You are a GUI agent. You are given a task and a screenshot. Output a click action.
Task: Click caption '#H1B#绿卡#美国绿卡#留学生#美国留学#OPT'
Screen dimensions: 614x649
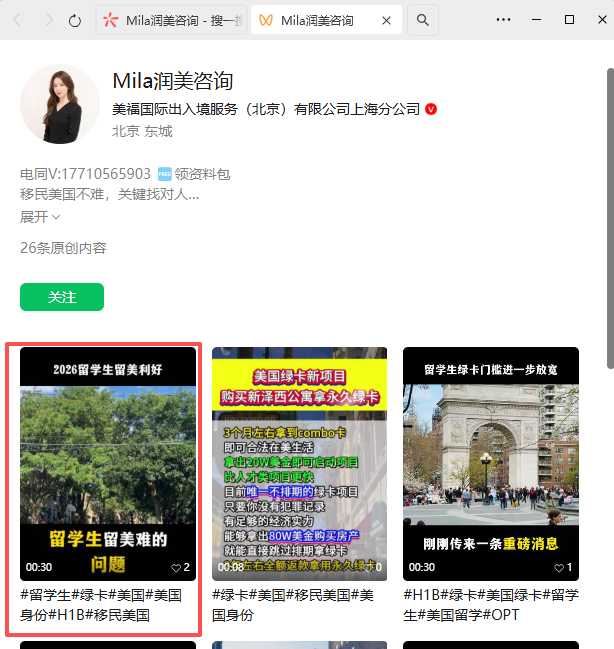coord(491,605)
